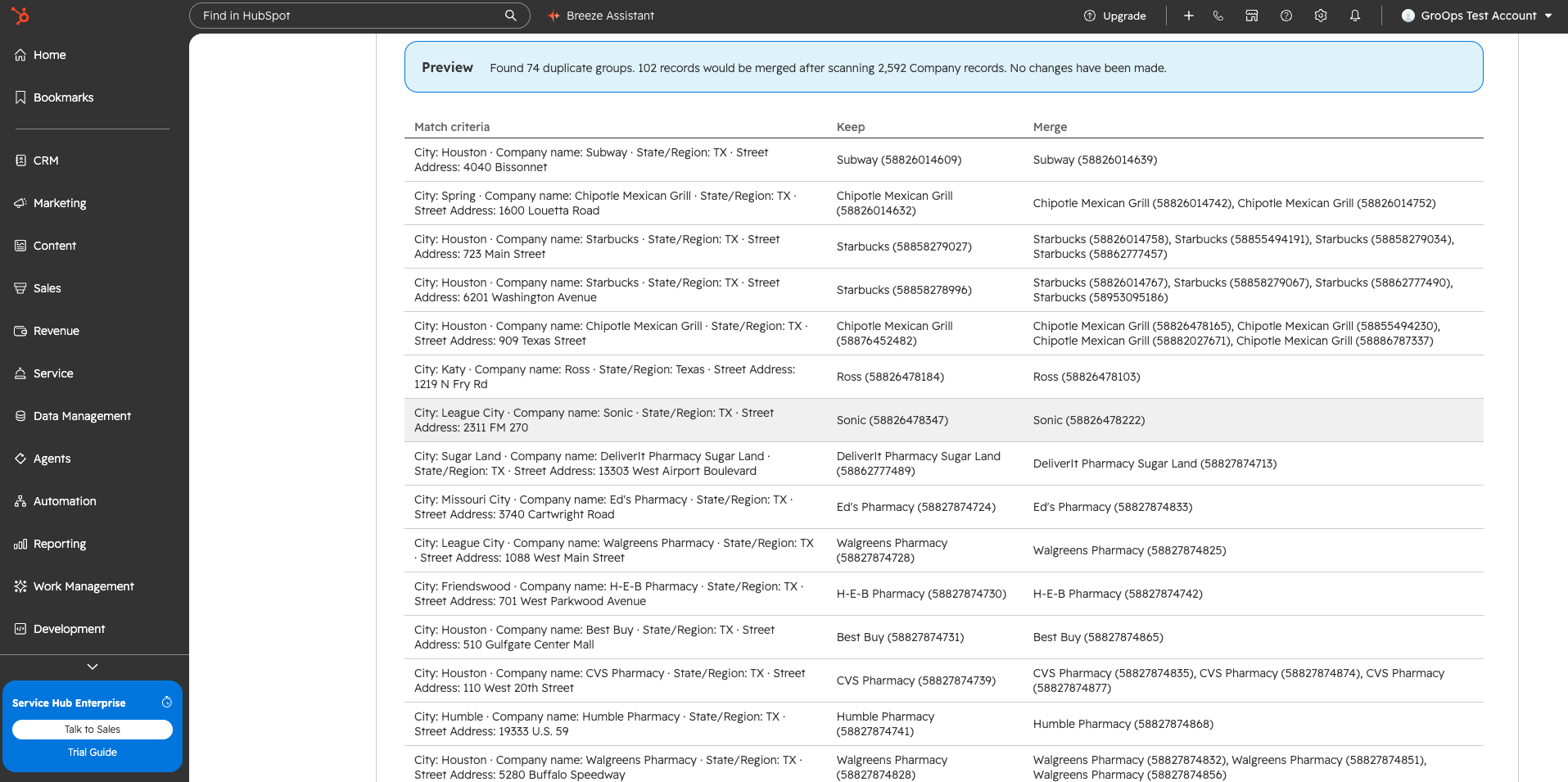Image resolution: width=1568 pixels, height=782 pixels.
Task: Focus the Find in HubSpot search field
Action: point(359,16)
